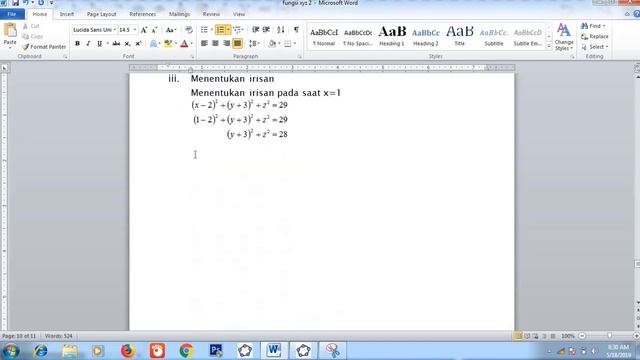Switch to Page Layout tab
The width and height of the screenshot is (640, 360).
[102, 14]
